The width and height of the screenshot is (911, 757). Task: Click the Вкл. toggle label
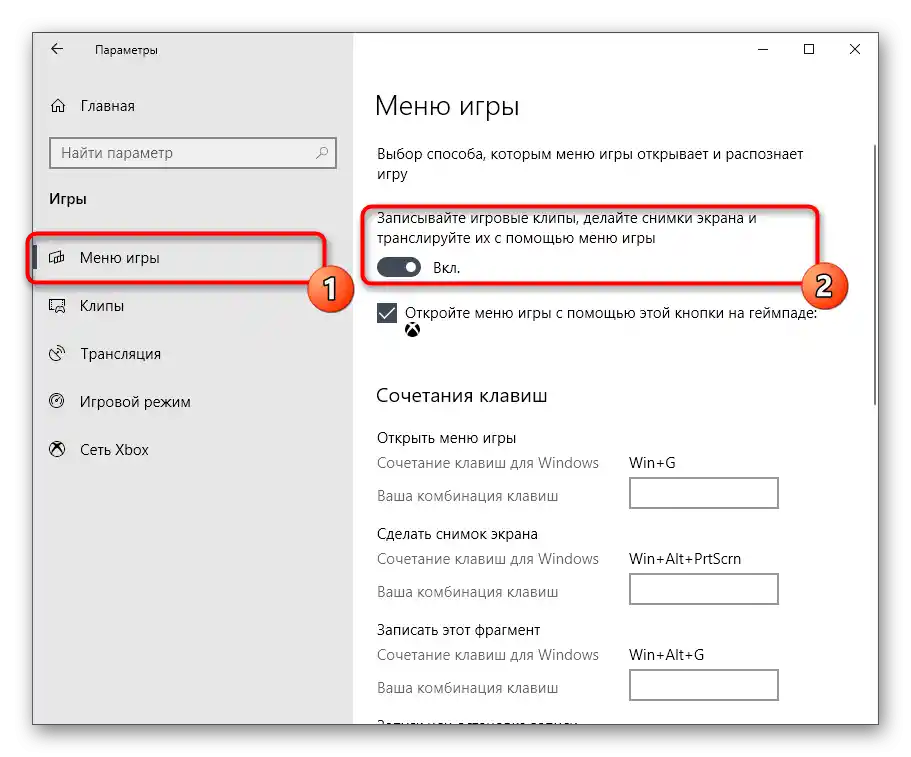click(x=446, y=268)
